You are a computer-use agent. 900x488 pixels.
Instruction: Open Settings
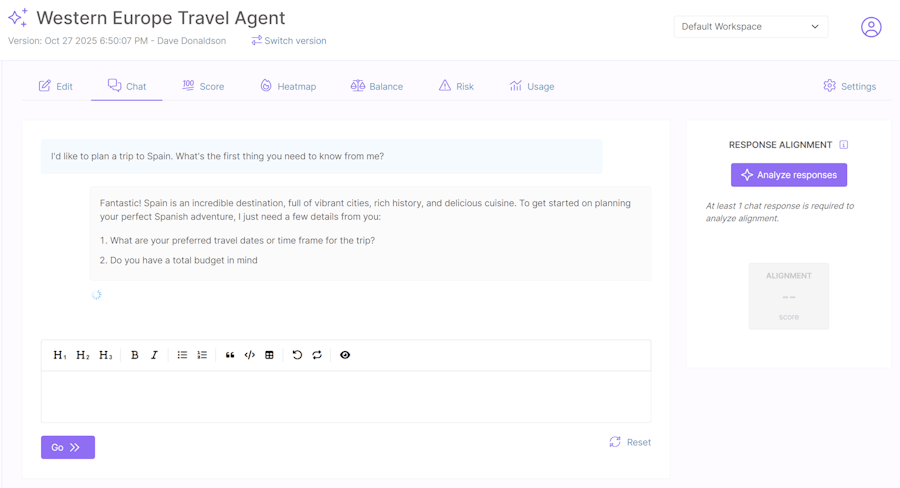pyautogui.click(x=849, y=87)
